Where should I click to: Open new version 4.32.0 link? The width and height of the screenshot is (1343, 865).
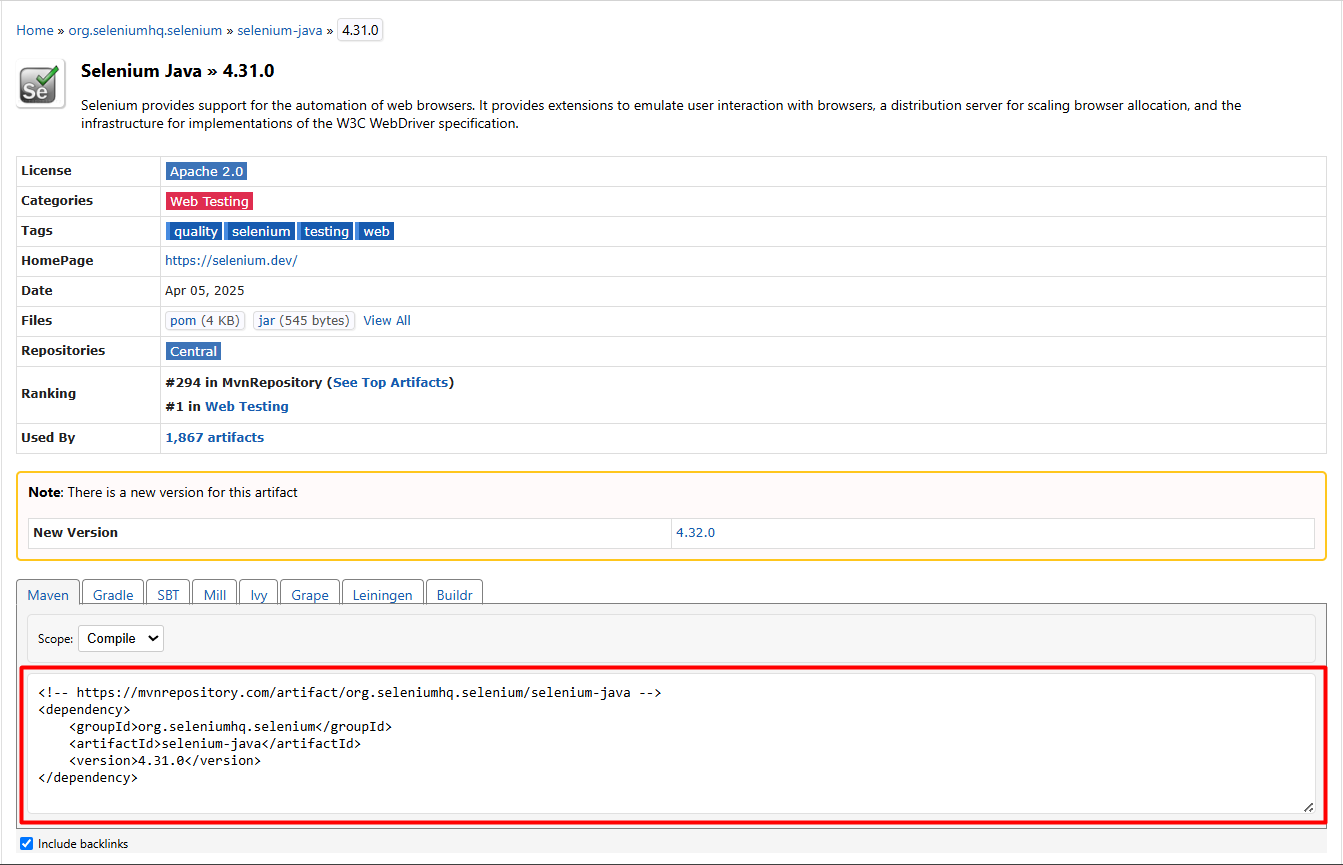point(696,532)
